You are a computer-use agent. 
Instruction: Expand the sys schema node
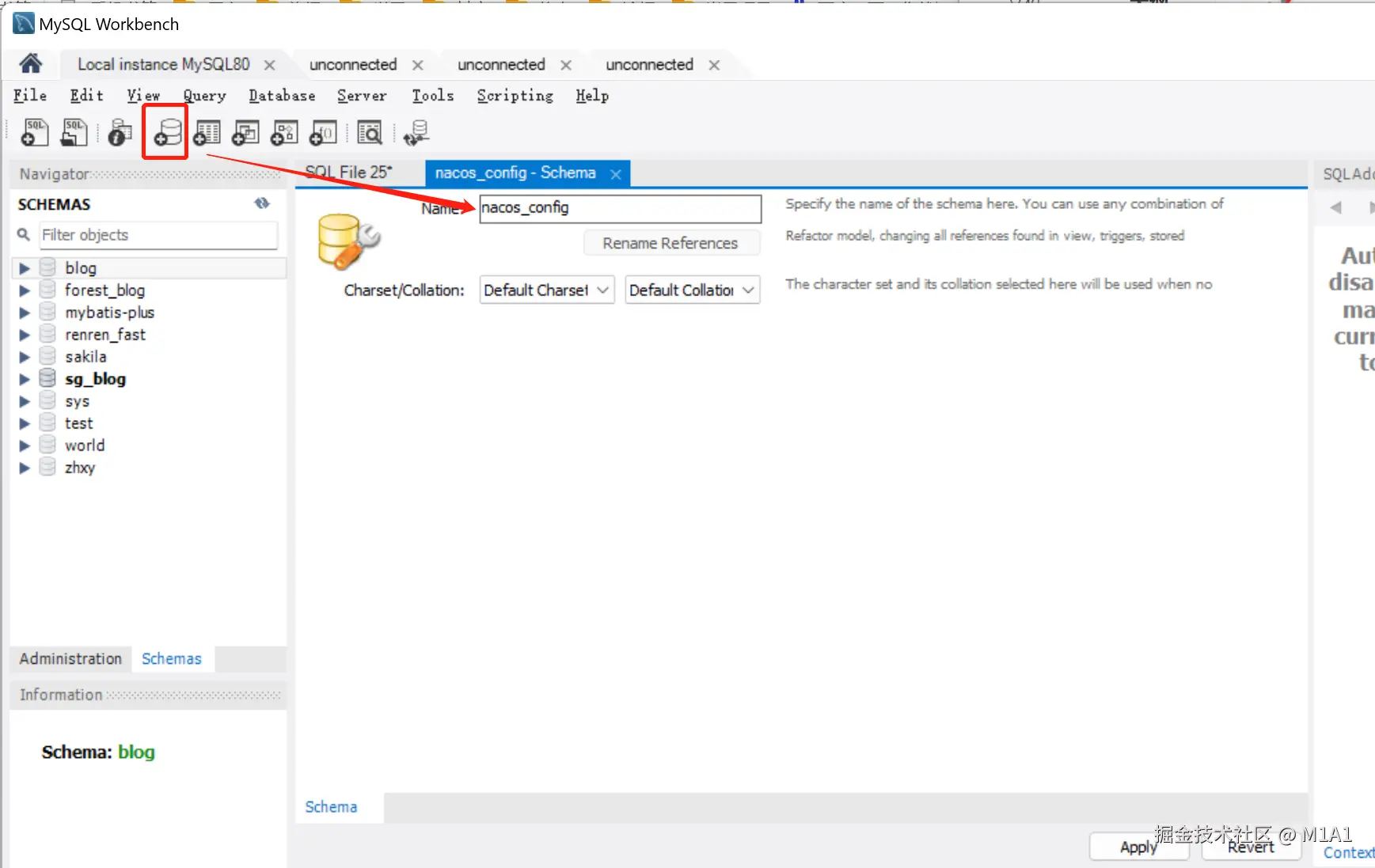click(25, 401)
